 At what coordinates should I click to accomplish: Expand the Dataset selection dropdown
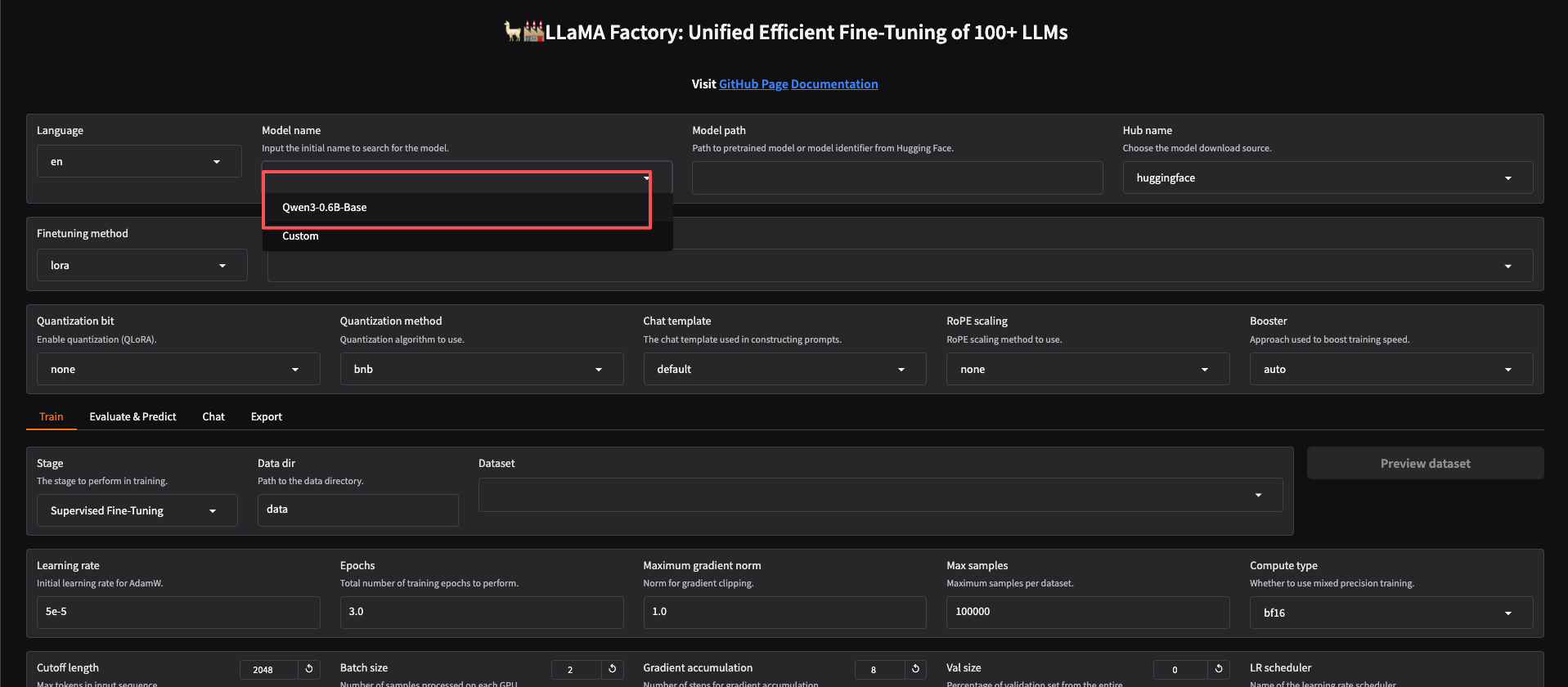[x=880, y=495]
